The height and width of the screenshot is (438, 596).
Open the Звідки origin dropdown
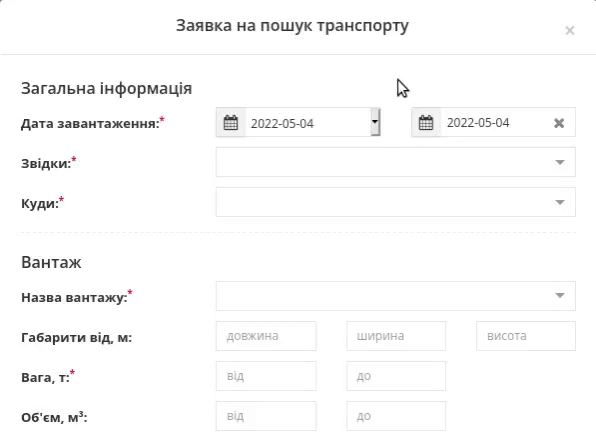[396, 162]
